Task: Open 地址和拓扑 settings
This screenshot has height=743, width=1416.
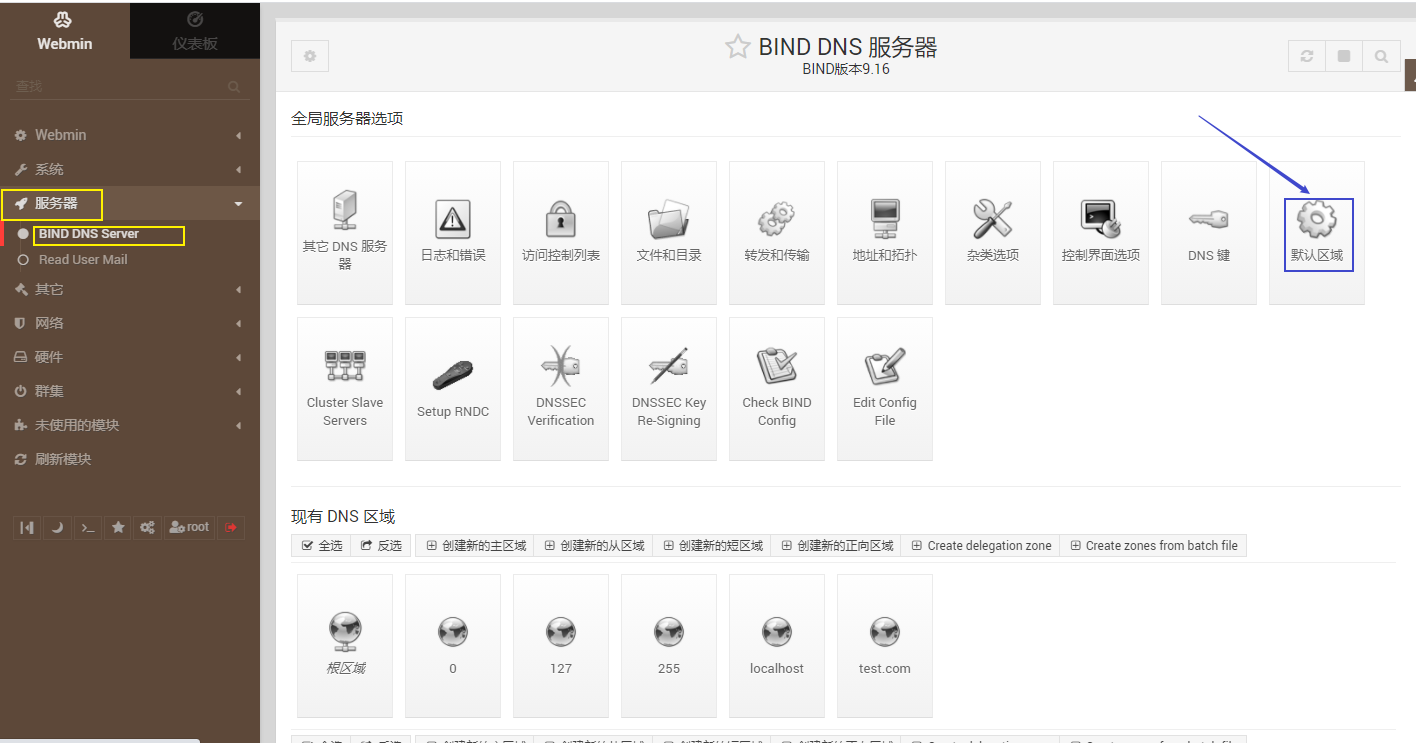Action: tap(885, 233)
